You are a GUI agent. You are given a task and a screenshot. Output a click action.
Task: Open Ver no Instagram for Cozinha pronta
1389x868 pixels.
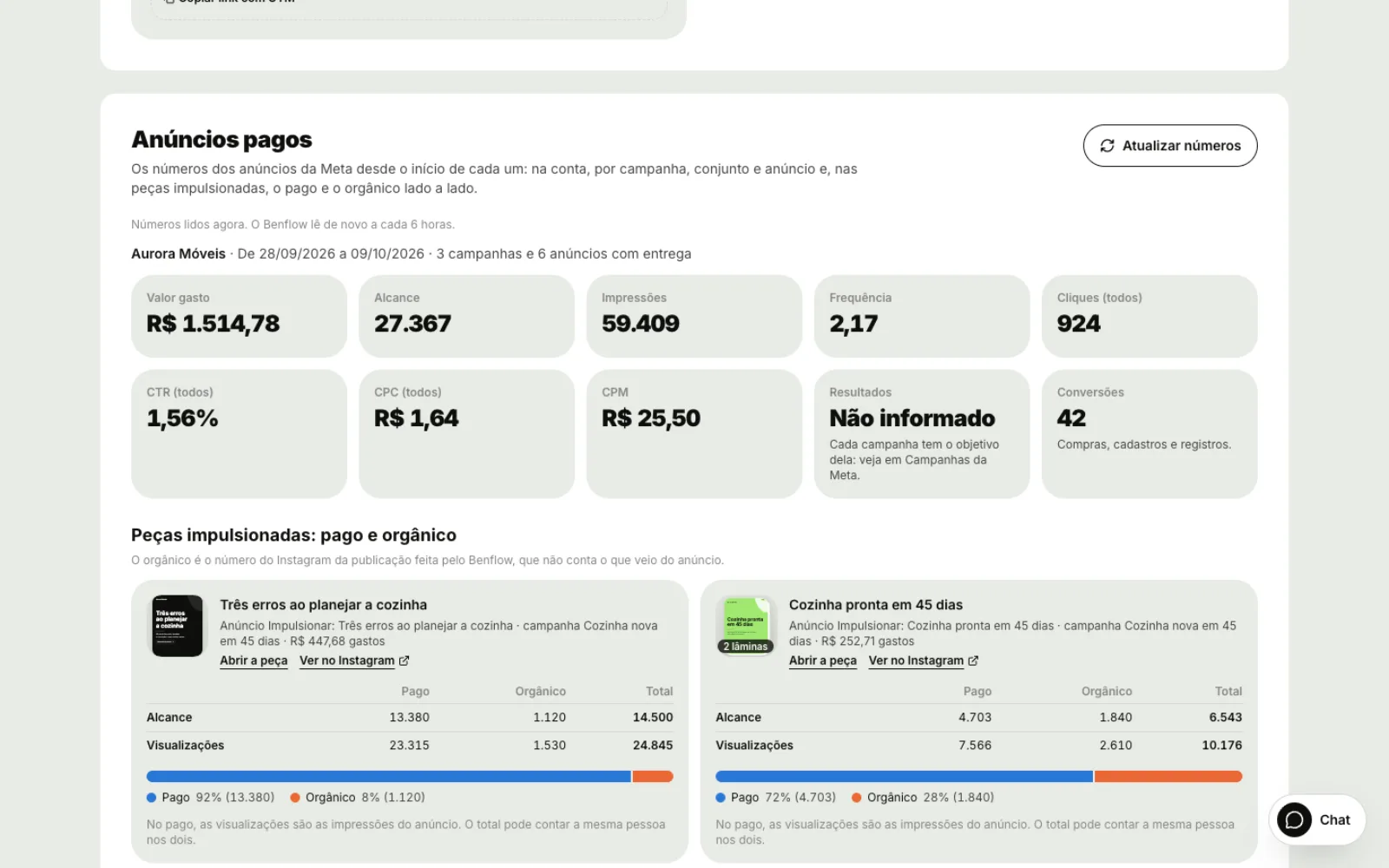pyautogui.click(x=916, y=661)
